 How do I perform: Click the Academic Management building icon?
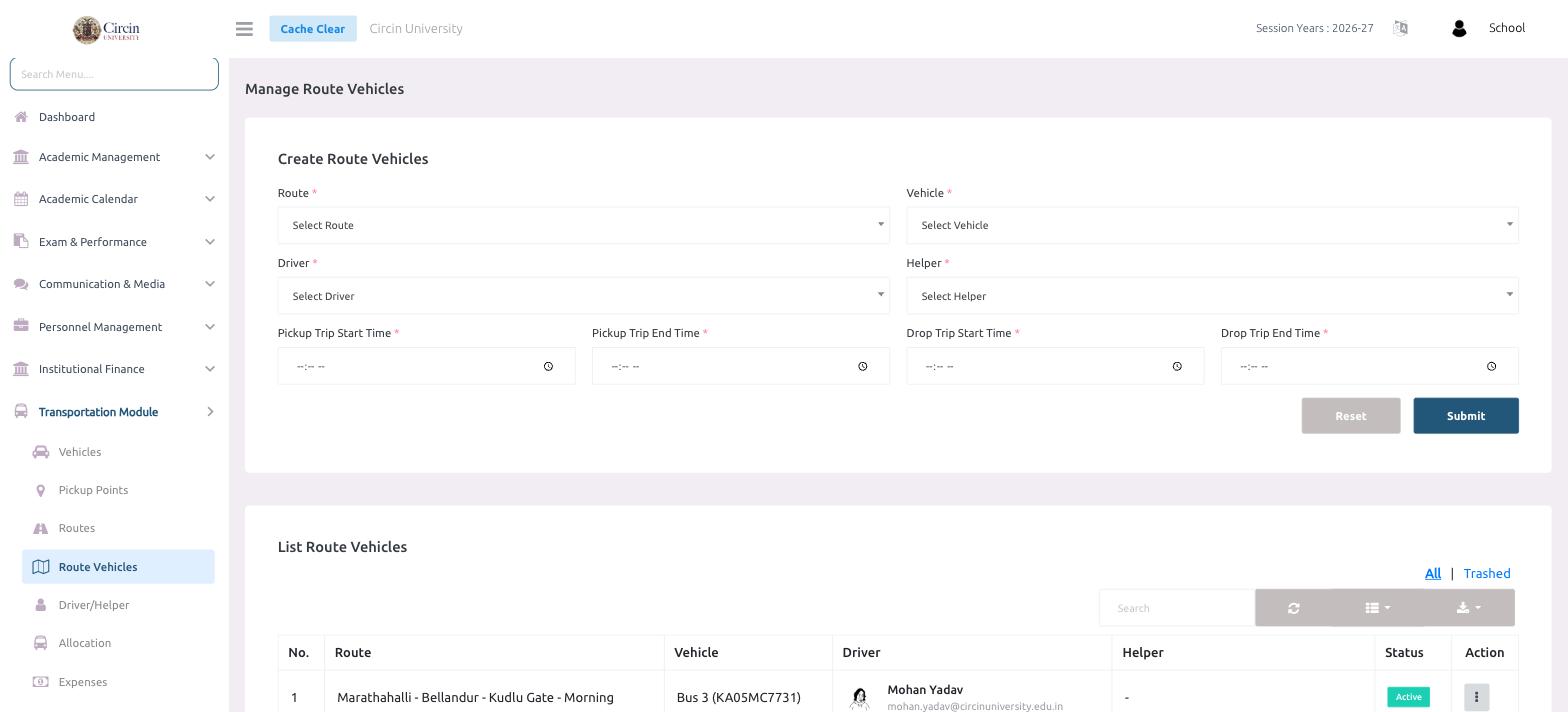coord(21,157)
